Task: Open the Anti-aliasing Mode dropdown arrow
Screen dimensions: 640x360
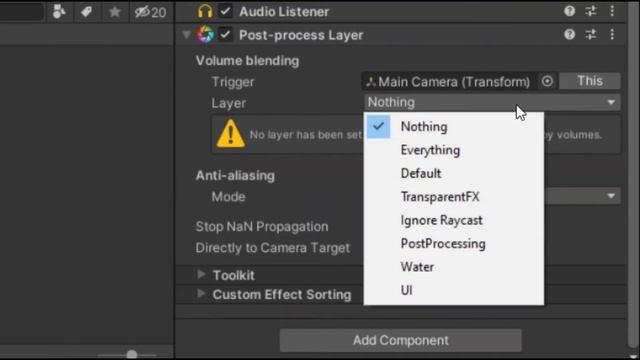Action: tap(611, 196)
